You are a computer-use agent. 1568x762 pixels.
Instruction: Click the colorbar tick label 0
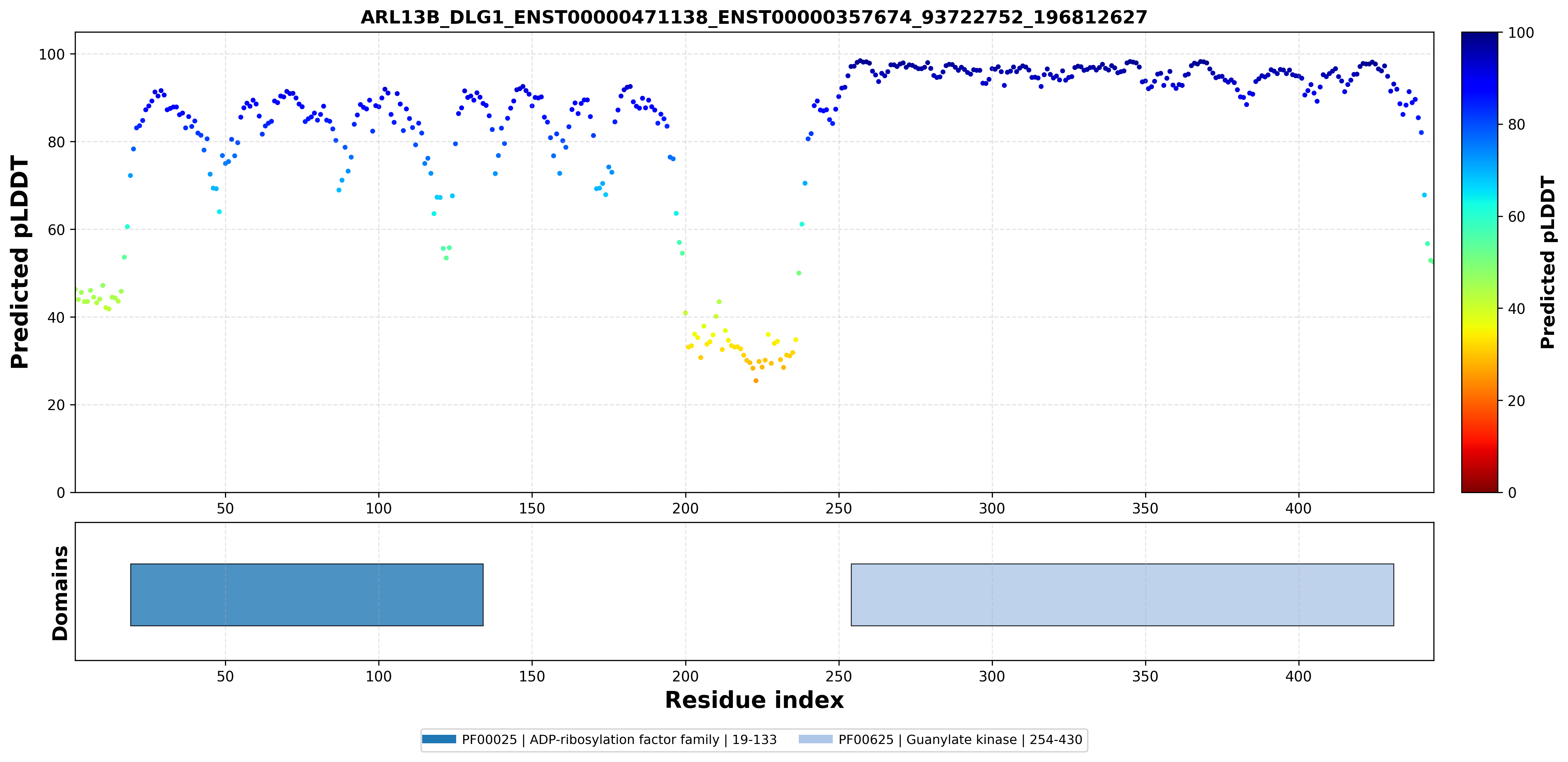tap(1512, 492)
